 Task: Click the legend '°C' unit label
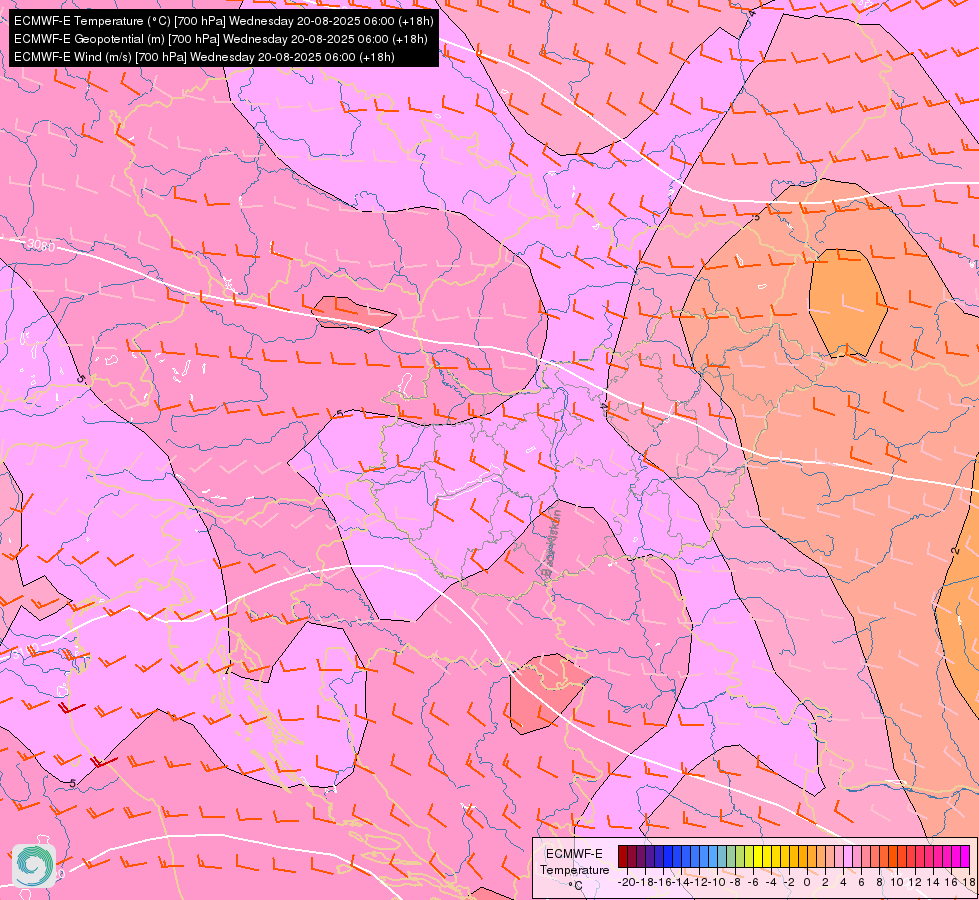pos(576,886)
